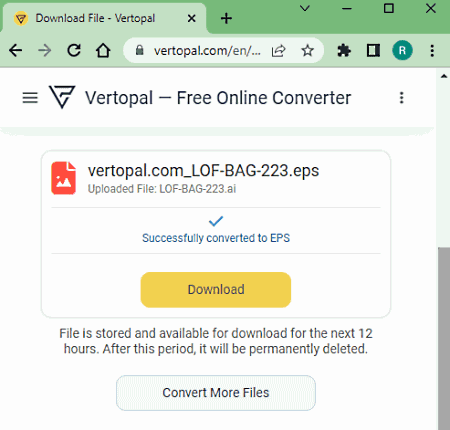This screenshot has height=430, width=450.
Task: Bookmark this page with the star icon
Action: coord(307,51)
